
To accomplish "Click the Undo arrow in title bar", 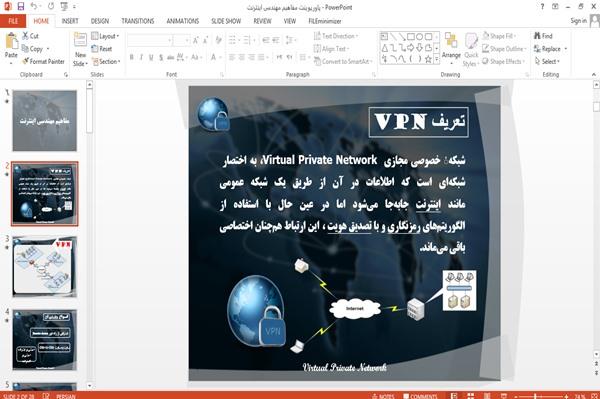I will (34, 7).
